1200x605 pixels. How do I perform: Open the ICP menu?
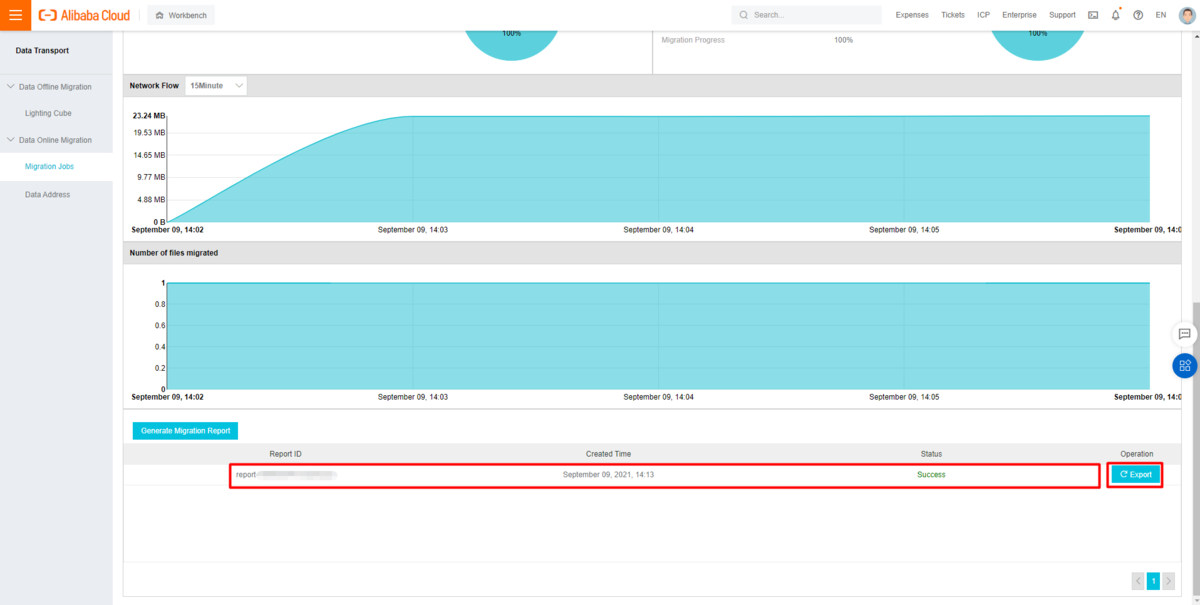click(x=984, y=15)
